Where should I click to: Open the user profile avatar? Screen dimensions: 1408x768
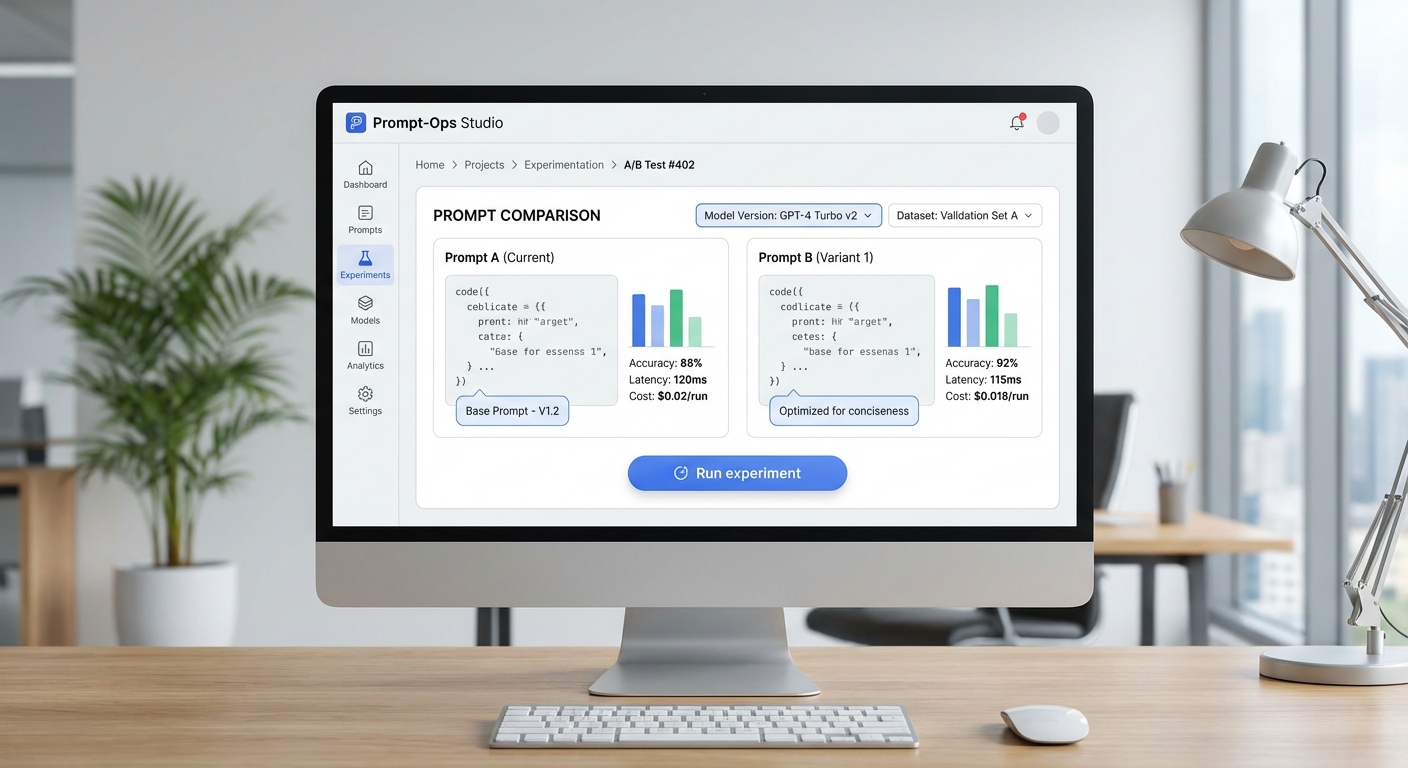[1048, 123]
